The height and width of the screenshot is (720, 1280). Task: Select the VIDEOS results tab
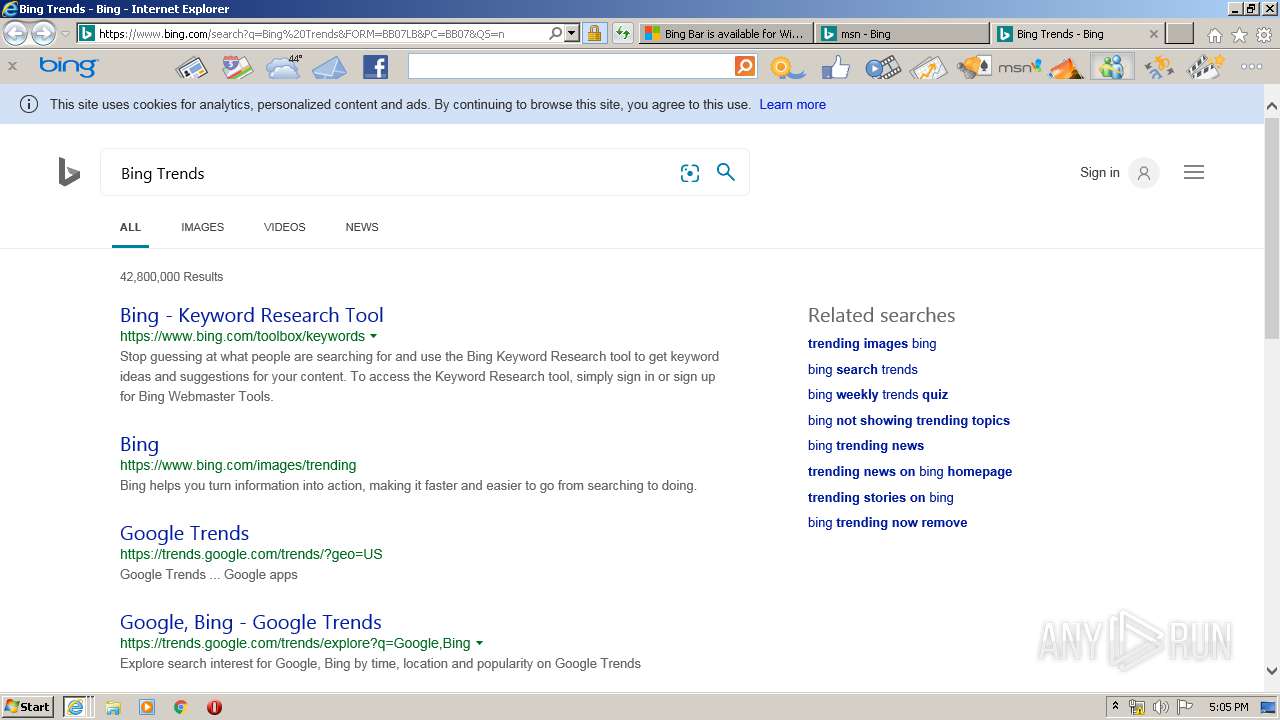pyautogui.click(x=284, y=227)
